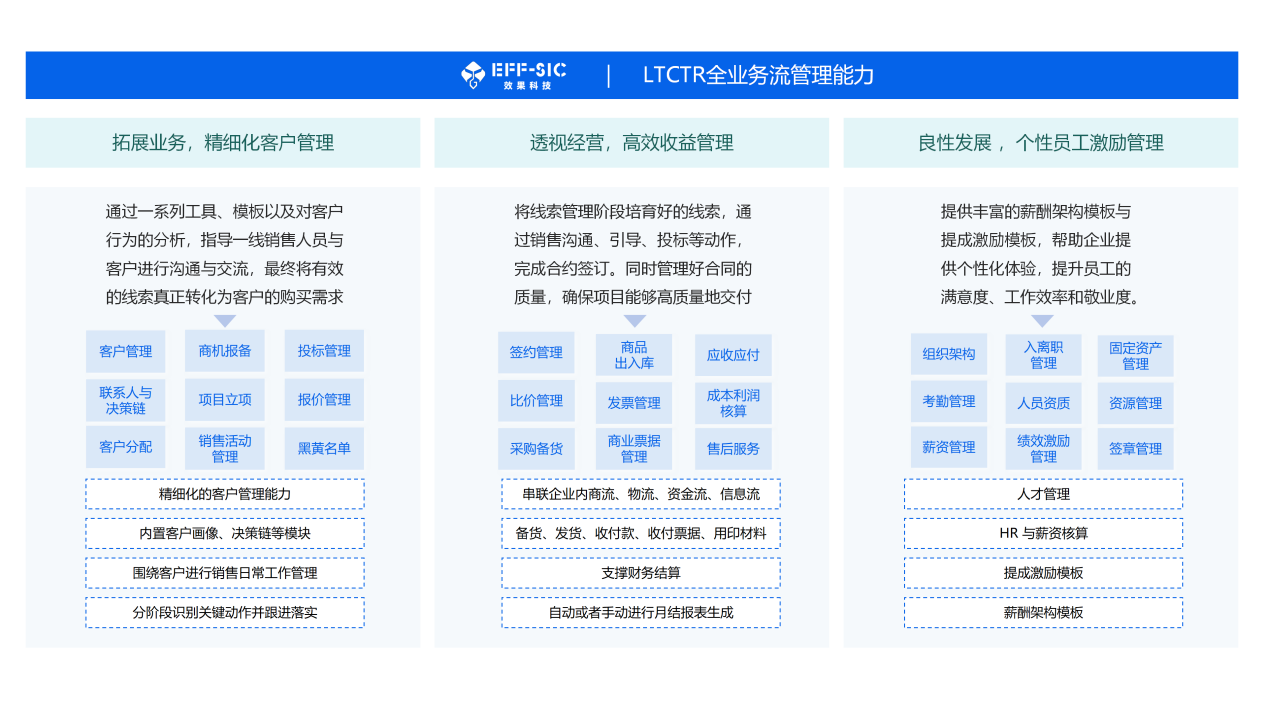The width and height of the screenshot is (1267, 713).
Task: Select the 良性发展，个性员工激励管理 header
Action: (x=1040, y=143)
